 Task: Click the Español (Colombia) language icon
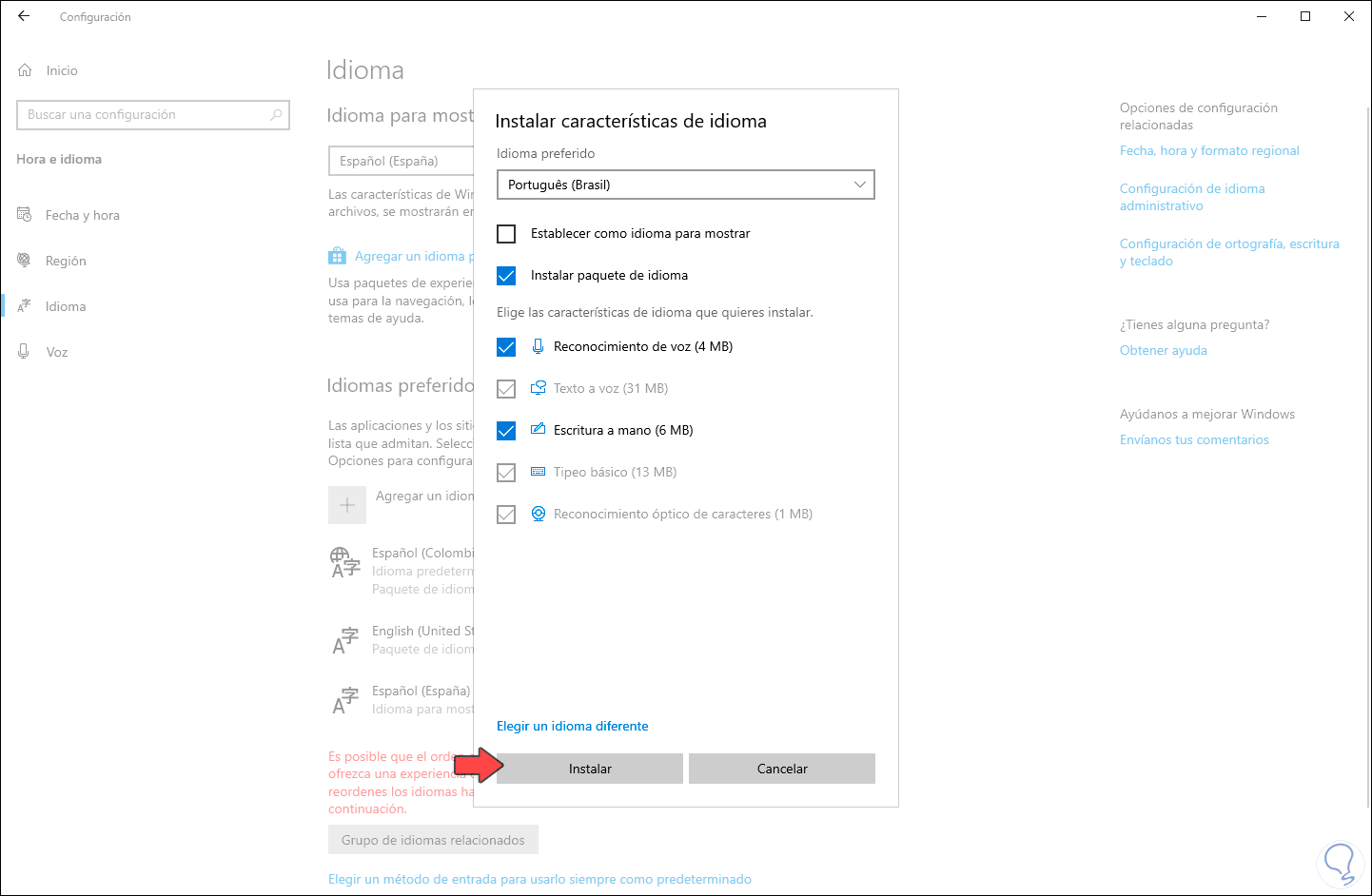pyautogui.click(x=344, y=562)
